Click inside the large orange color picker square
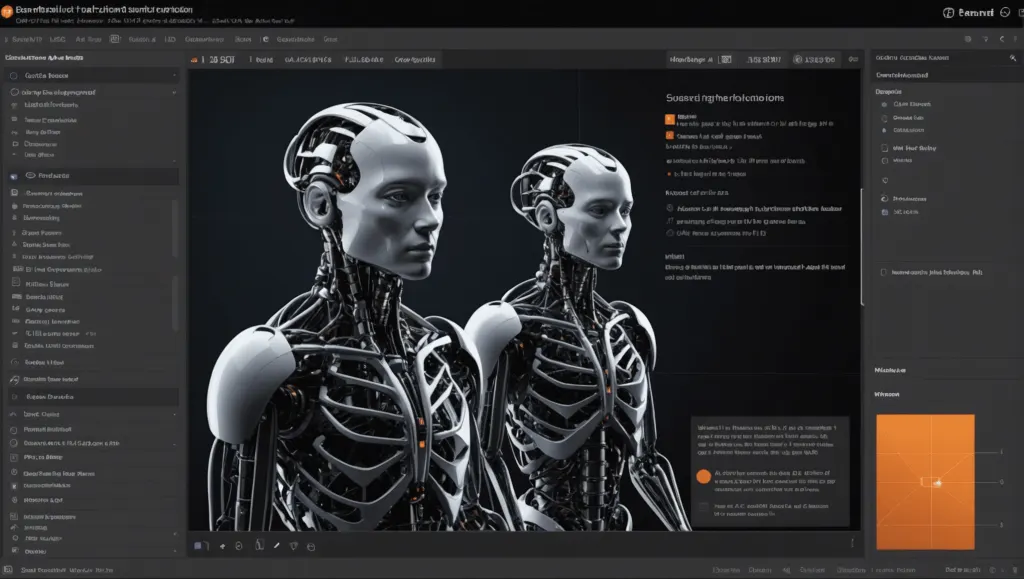Image resolution: width=1024 pixels, height=579 pixels. pos(925,482)
